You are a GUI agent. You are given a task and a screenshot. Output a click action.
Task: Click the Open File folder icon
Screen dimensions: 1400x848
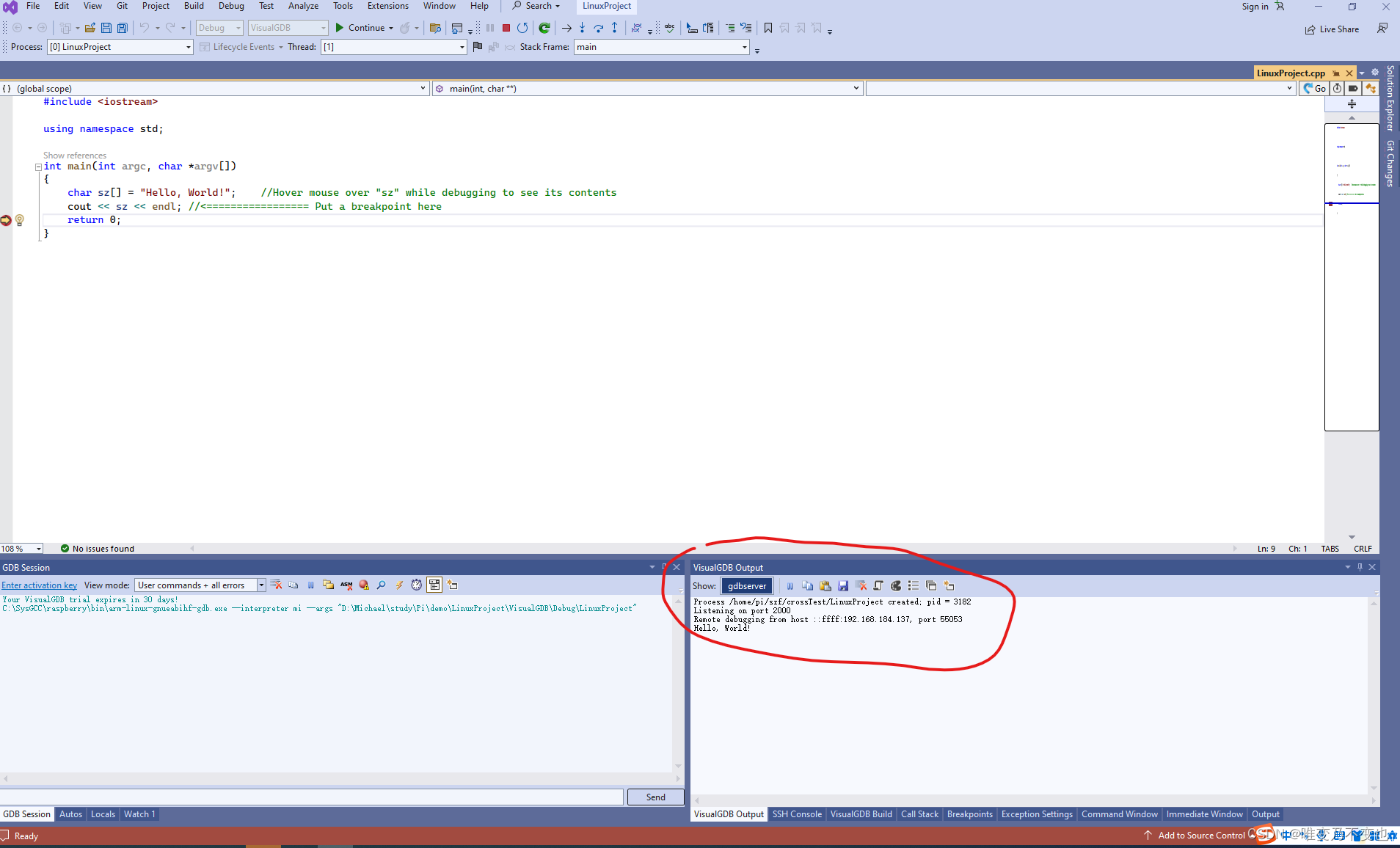coord(90,28)
